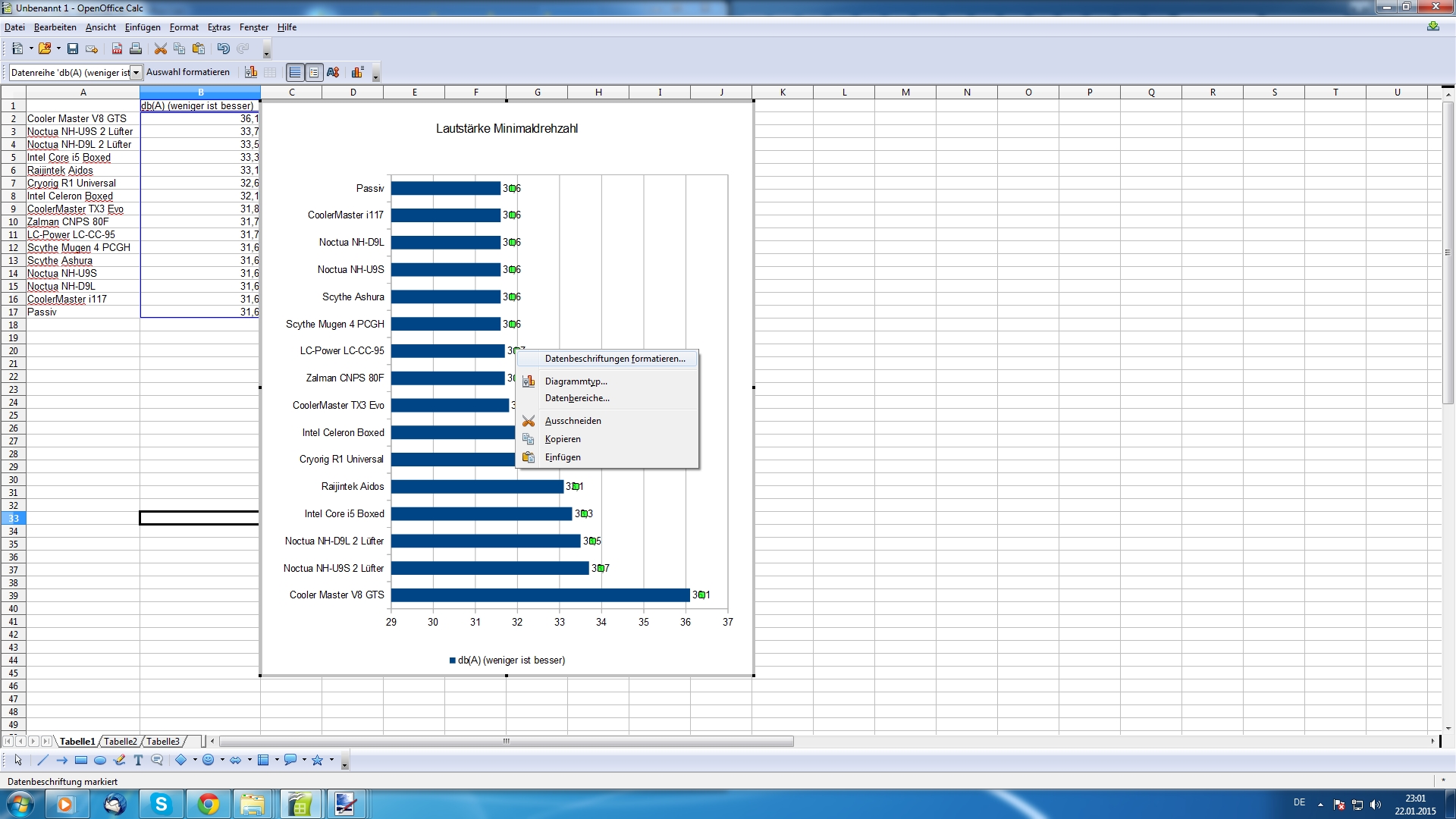1456x819 pixels.
Task: Toggle horizontal grid lines on the chart
Action: click(x=295, y=72)
